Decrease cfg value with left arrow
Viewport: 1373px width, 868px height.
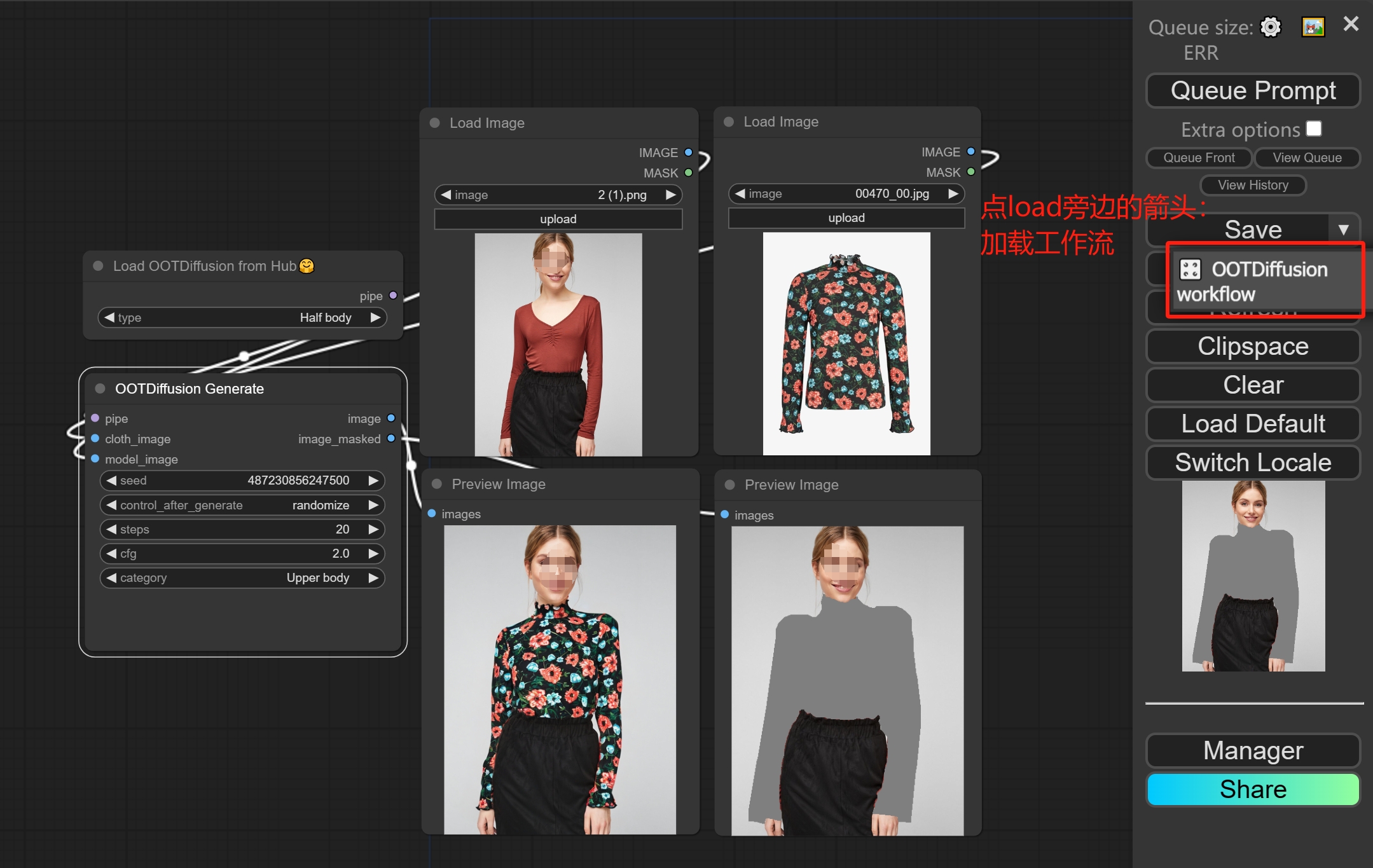coord(111,553)
